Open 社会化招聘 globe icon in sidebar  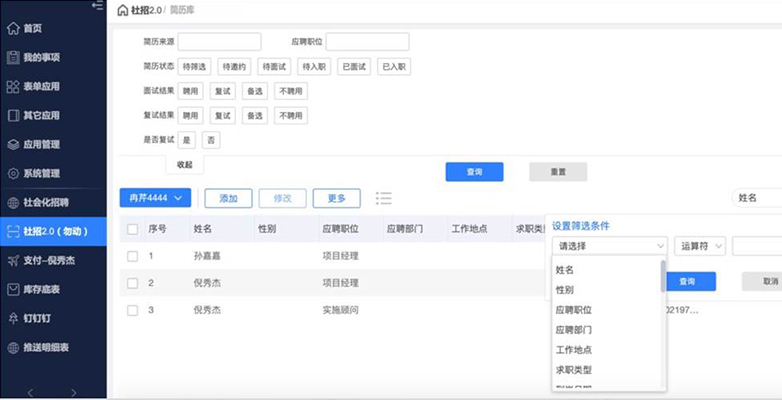tap(13, 202)
